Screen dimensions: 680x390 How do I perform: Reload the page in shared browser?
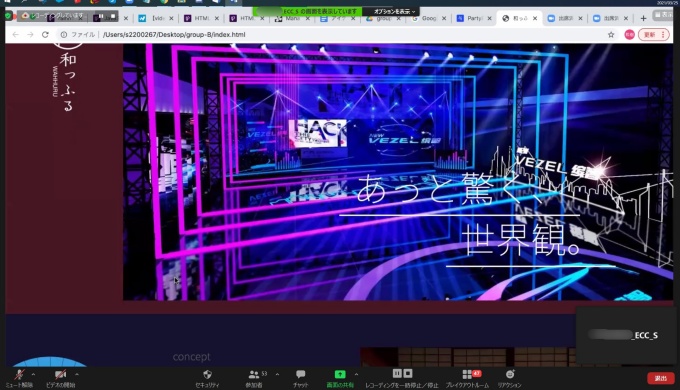tap(45, 34)
